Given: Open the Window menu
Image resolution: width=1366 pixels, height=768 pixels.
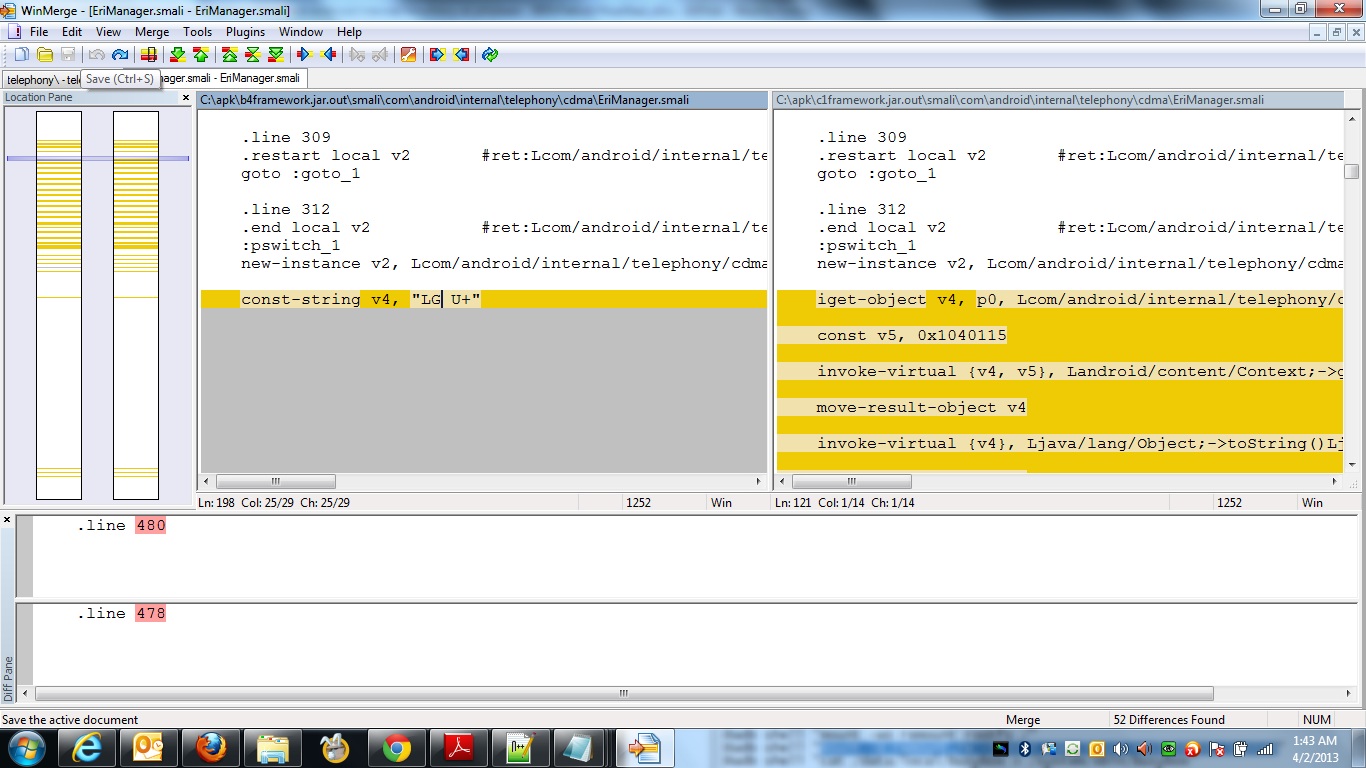Looking at the screenshot, I should tap(301, 32).
